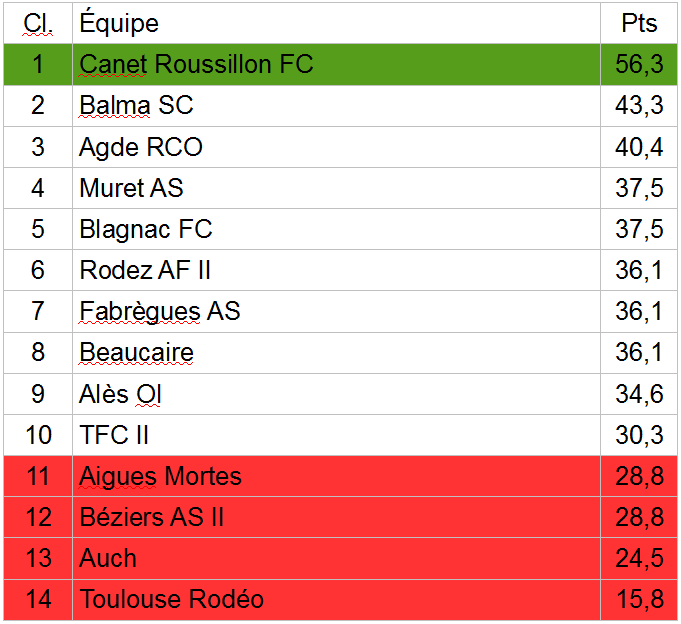Select the Fabrègues AS team cell
The height and width of the screenshot is (624, 681).
pyautogui.click(x=160, y=311)
